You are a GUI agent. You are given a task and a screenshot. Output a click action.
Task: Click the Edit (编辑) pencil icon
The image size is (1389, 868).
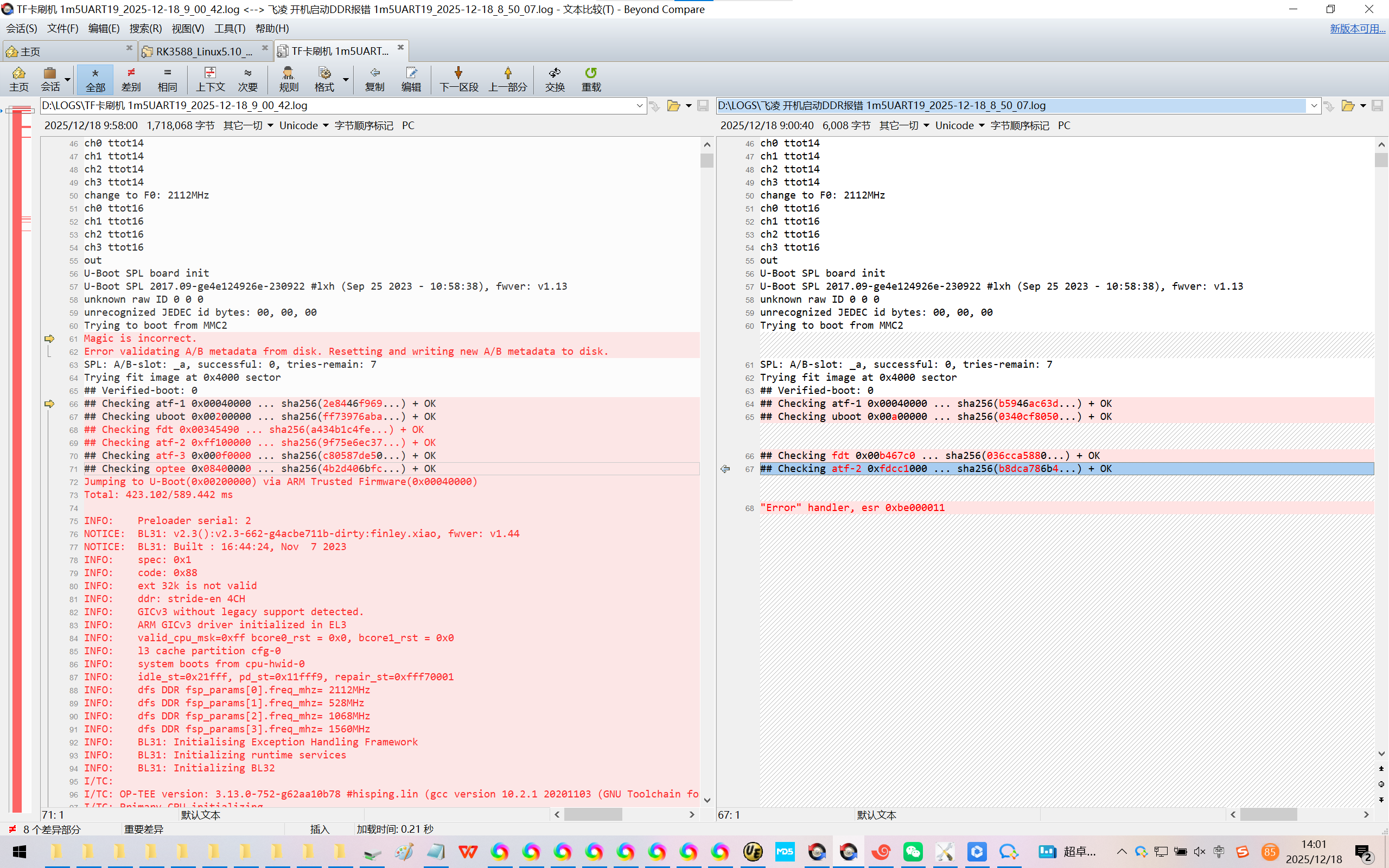pyautogui.click(x=411, y=73)
